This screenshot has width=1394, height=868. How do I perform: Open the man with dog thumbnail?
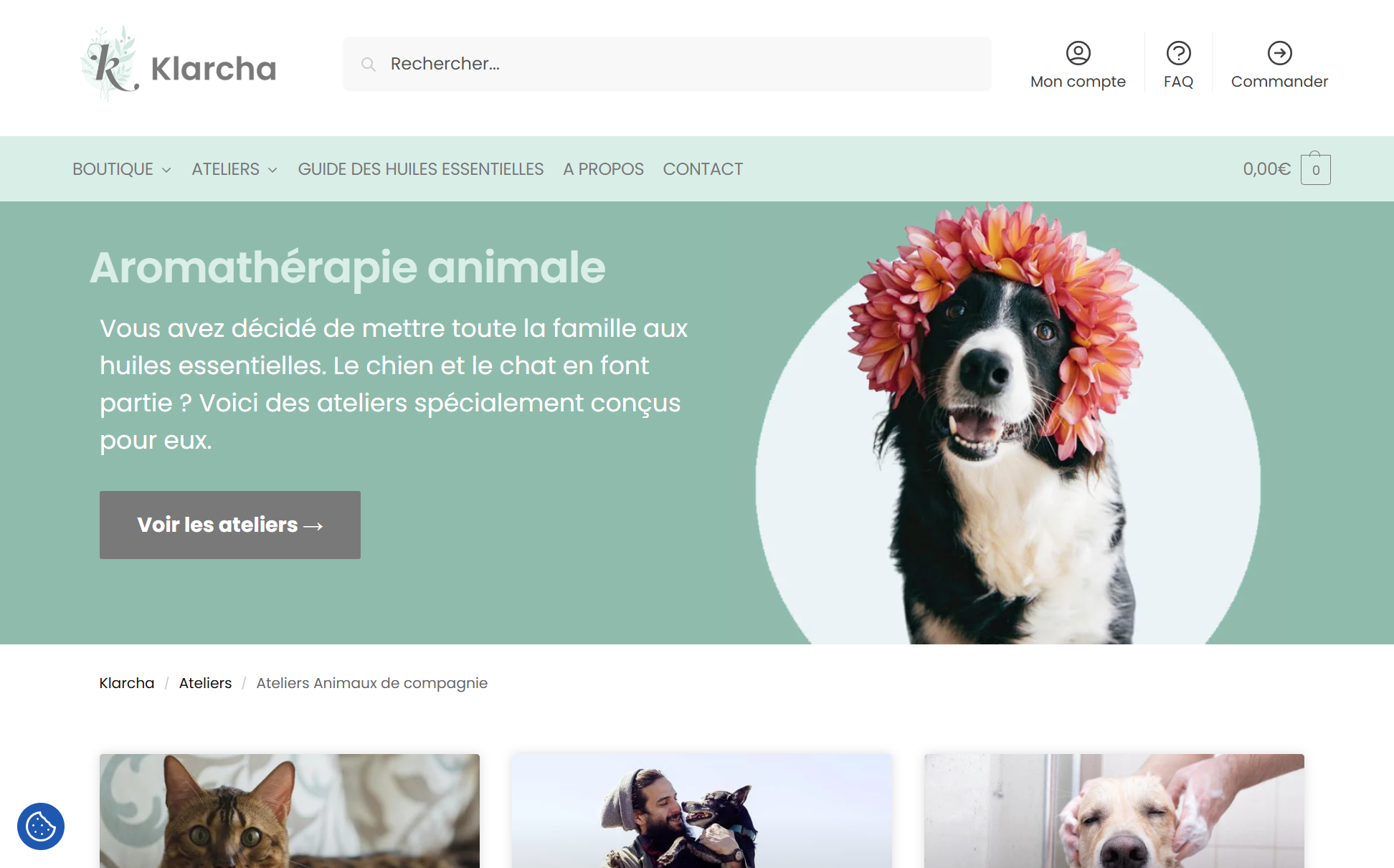point(702,811)
